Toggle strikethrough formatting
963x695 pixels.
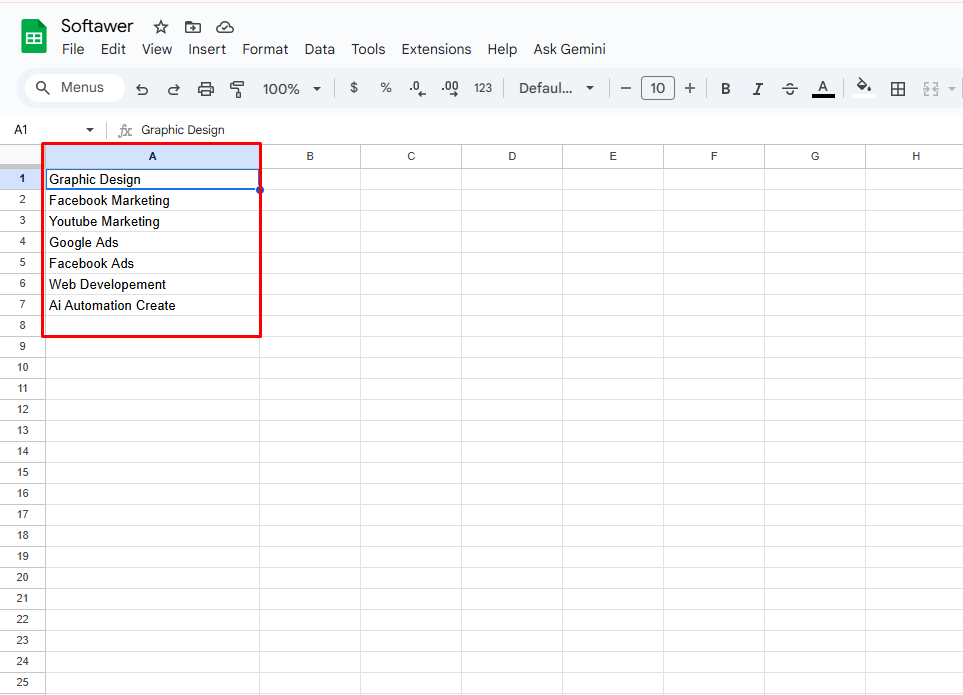(x=789, y=89)
